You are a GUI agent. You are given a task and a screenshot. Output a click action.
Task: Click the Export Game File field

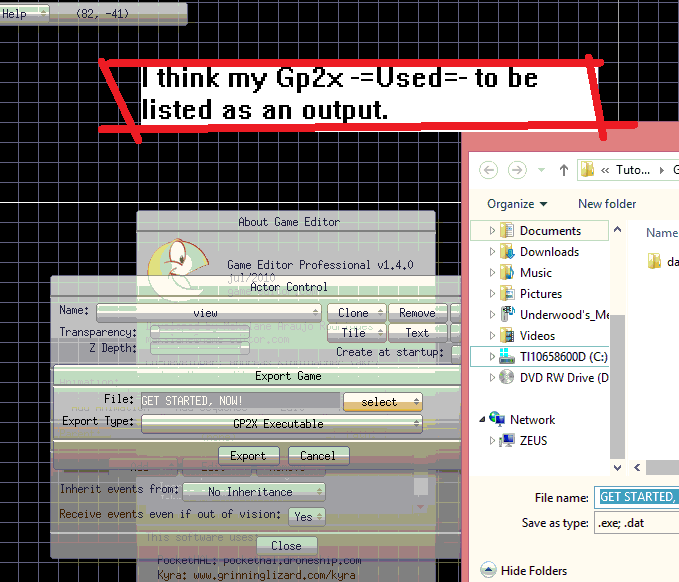pyautogui.click(x=240, y=401)
